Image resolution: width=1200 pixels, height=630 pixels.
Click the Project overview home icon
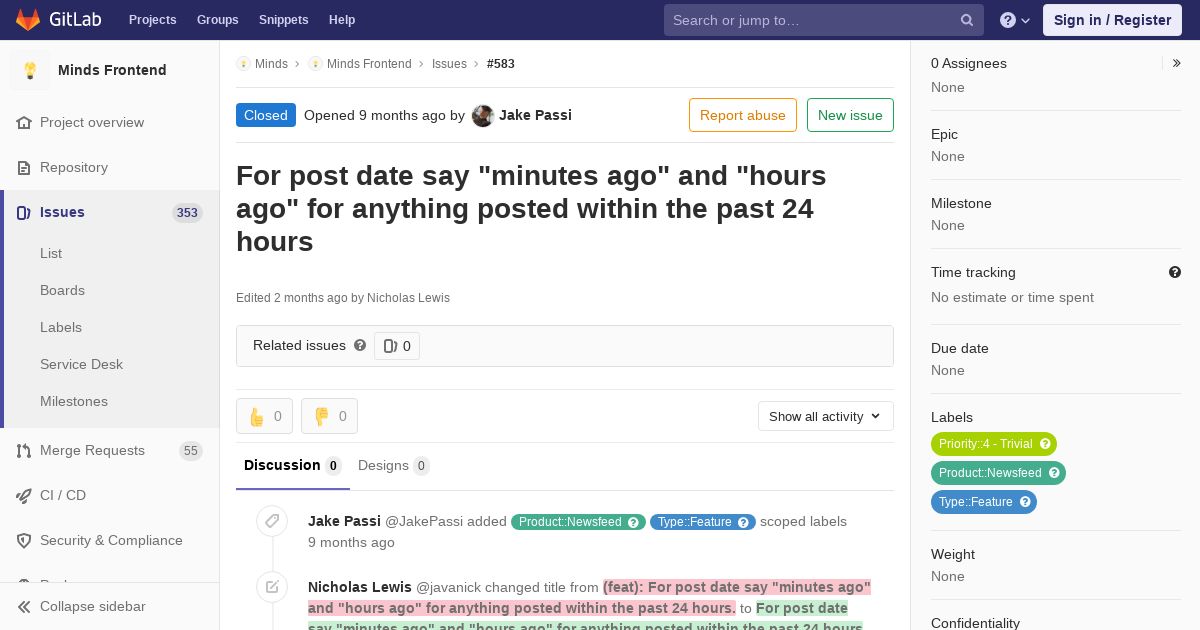pos(24,122)
